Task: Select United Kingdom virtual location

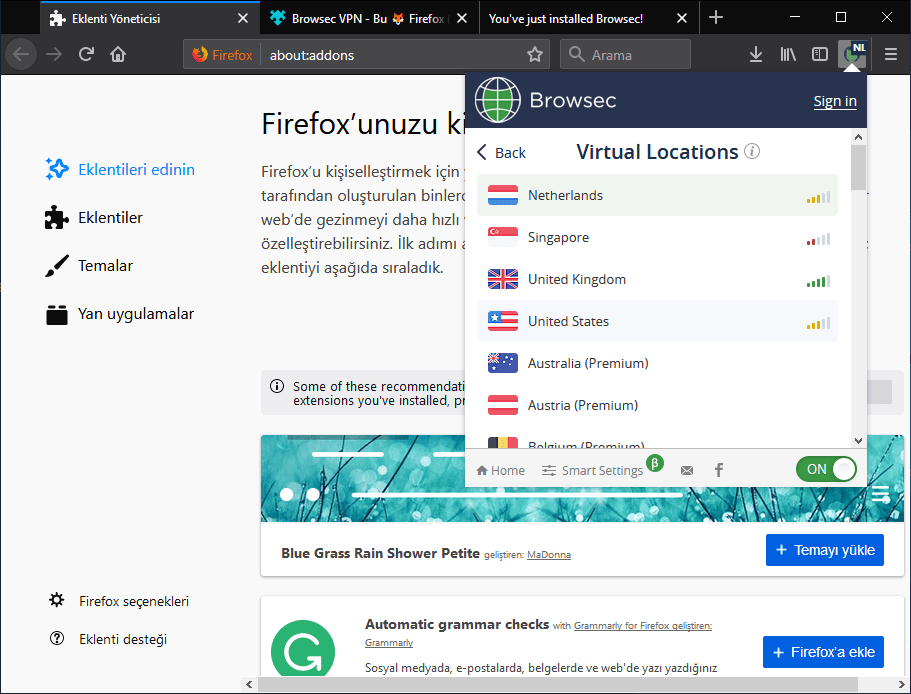Action: [x=657, y=279]
